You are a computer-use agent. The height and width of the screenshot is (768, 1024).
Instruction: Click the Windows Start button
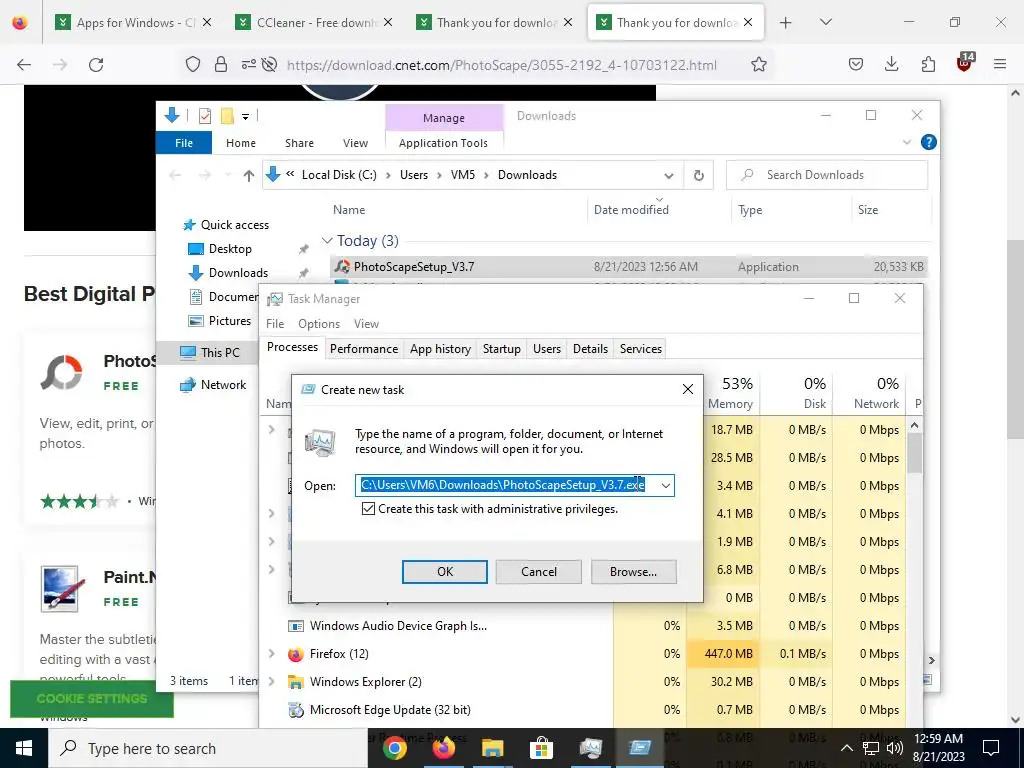coord(24,748)
